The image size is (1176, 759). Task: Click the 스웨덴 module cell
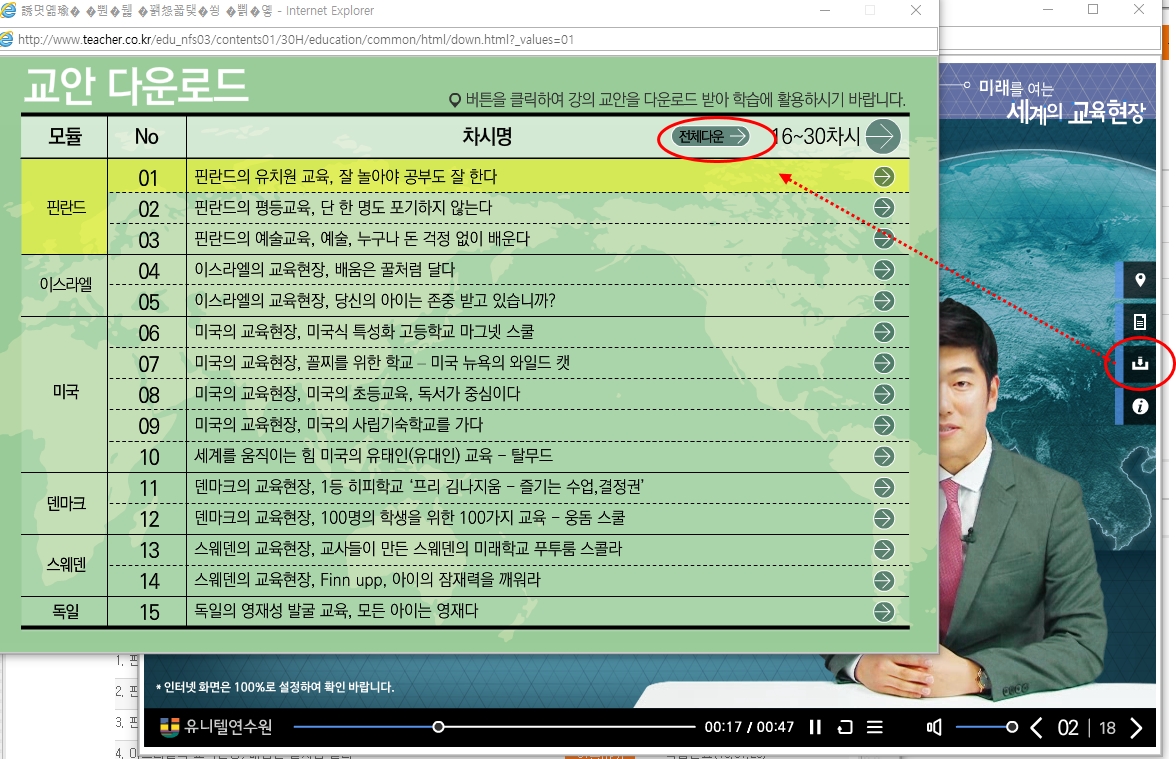(x=65, y=565)
